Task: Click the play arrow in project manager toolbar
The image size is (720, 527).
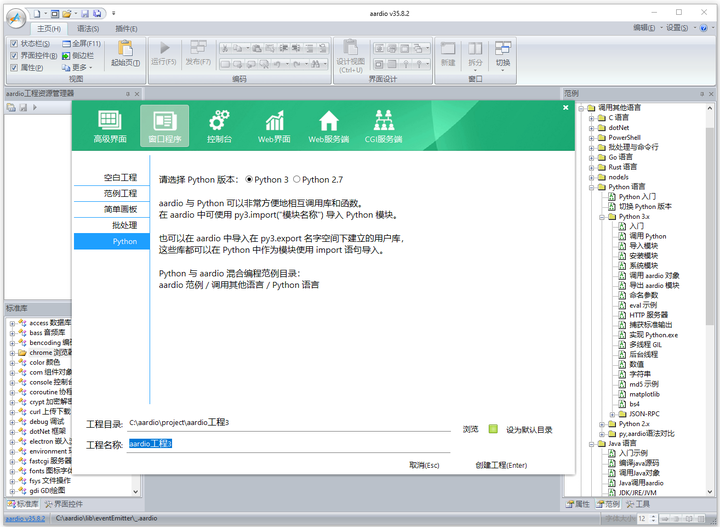Action: (x=34, y=107)
